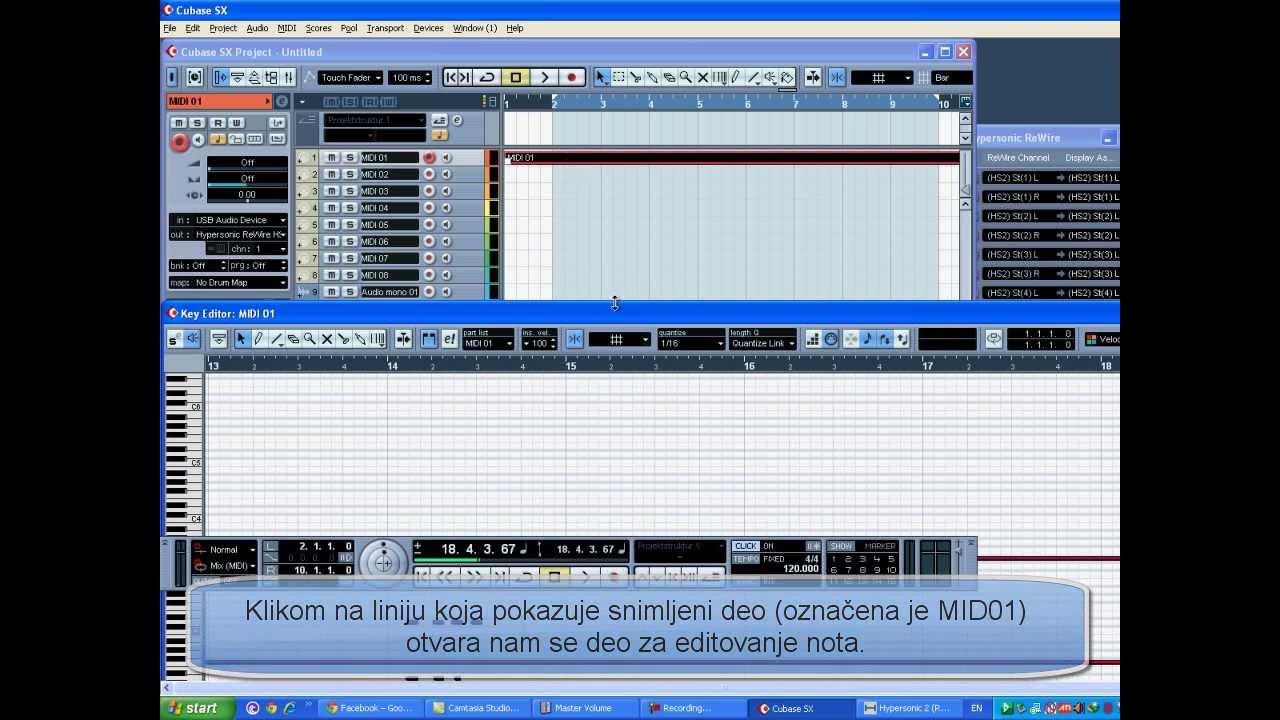Viewport: 1280px width, 720px height.
Task: Open Mixer button in Project toolbar
Action: [289, 77]
